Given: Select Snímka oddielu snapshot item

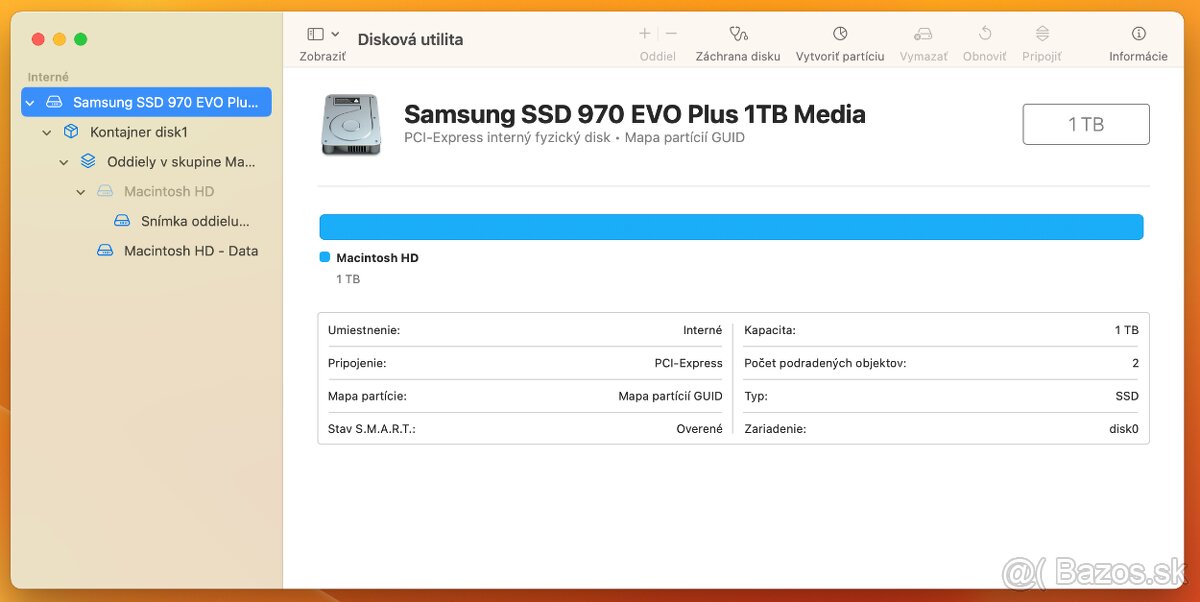Looking at the screenshot, I should pyautogui.click(x=194, y=221).
